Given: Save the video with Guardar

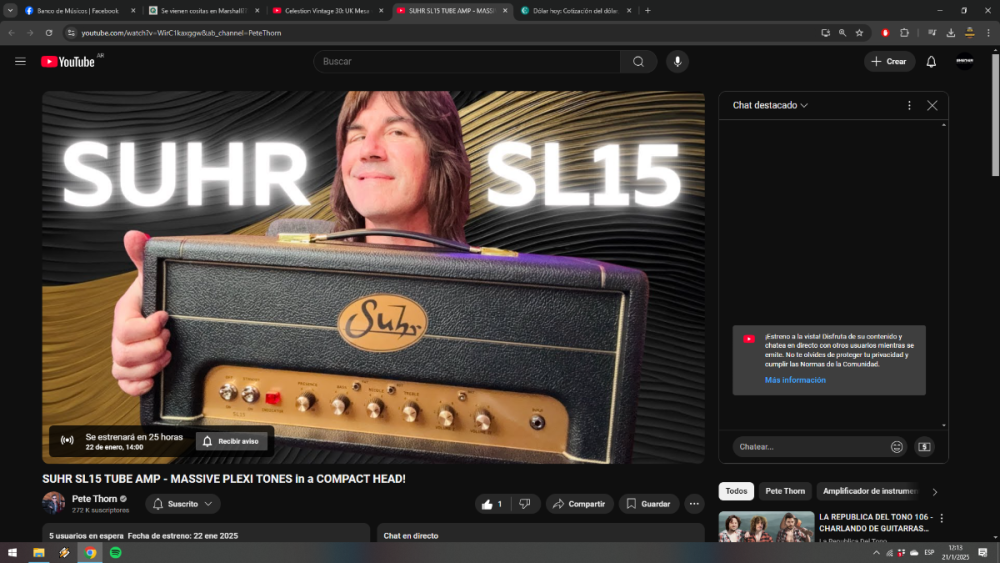Looking at the screenshot, I should (649, 504).
